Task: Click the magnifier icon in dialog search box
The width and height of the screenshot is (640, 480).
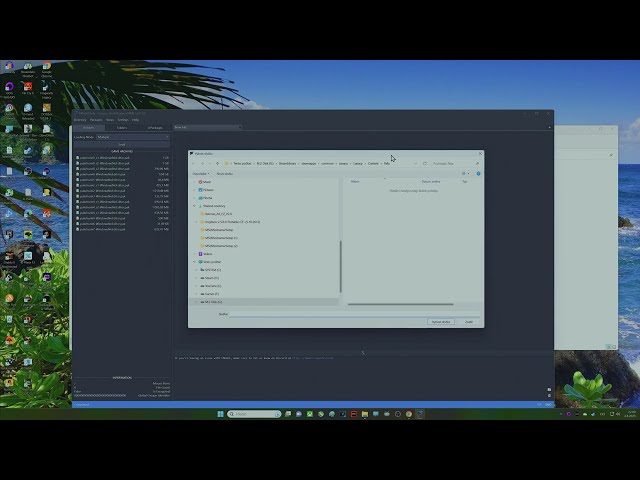Action: 477,164
